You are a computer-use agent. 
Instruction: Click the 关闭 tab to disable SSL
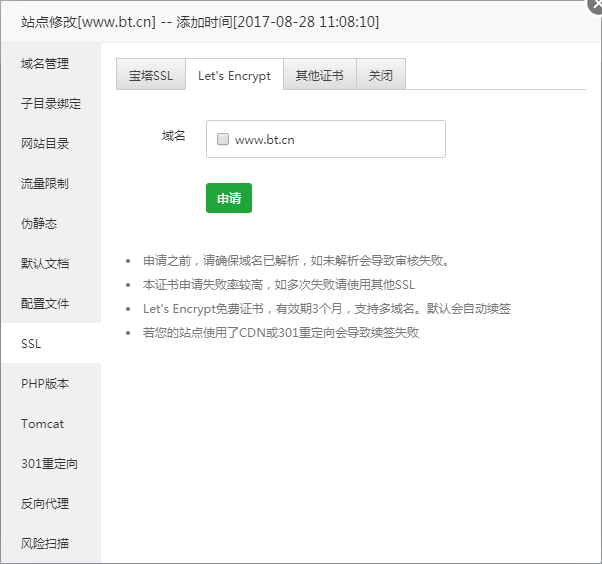pos(380,76)
